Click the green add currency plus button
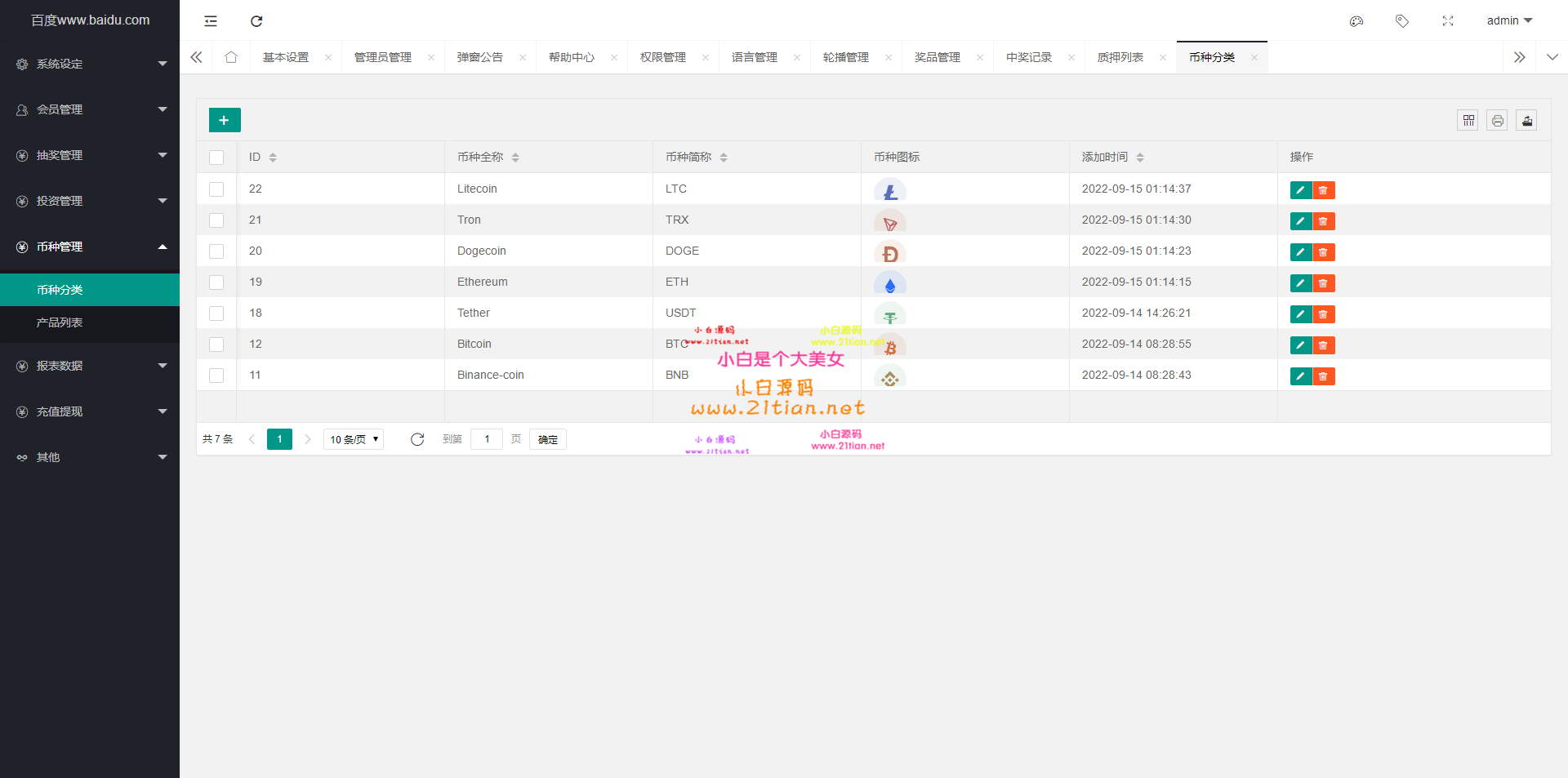 point(225,120)
